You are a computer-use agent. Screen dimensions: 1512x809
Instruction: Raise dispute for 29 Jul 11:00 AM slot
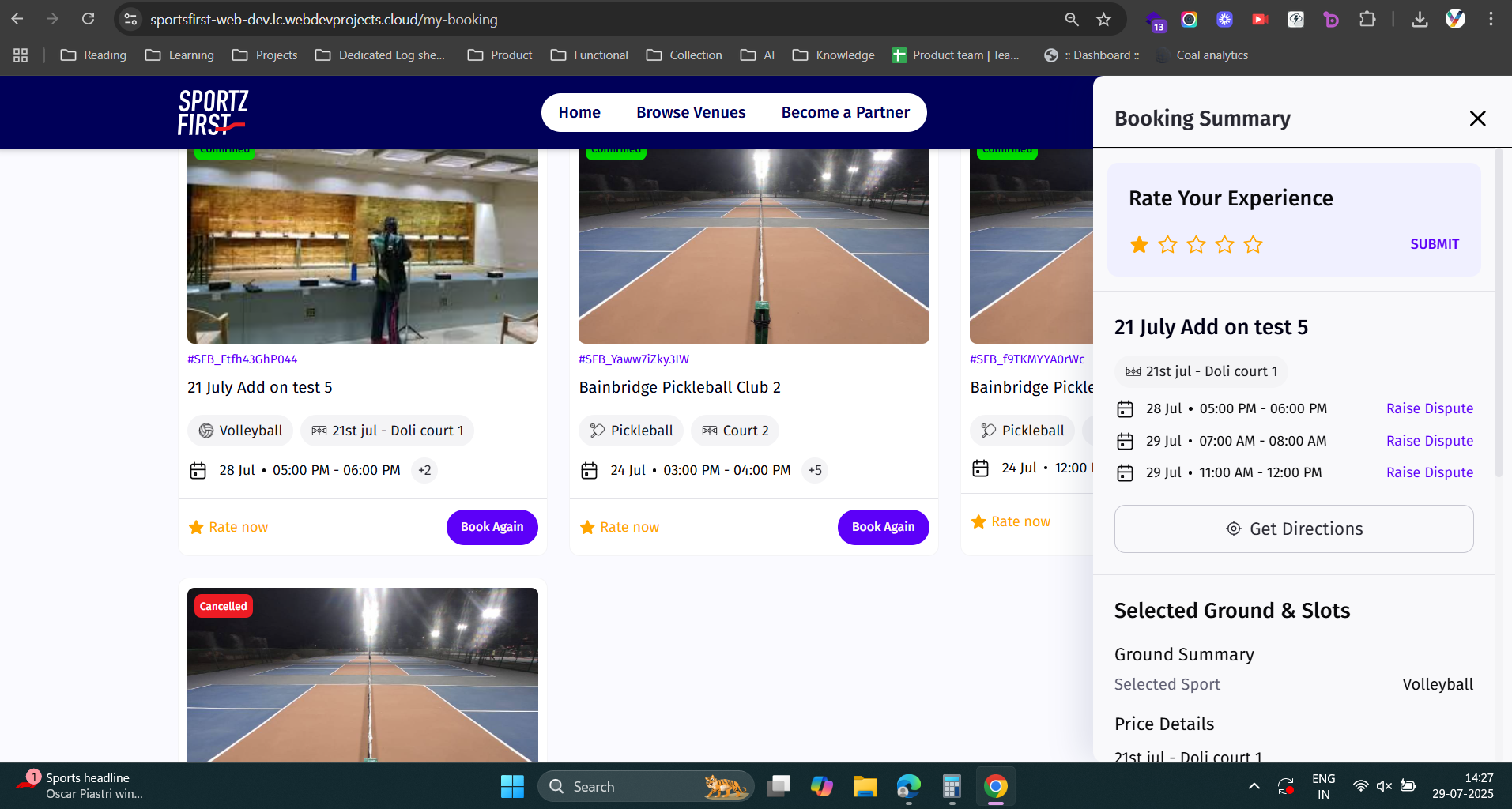1429,472
